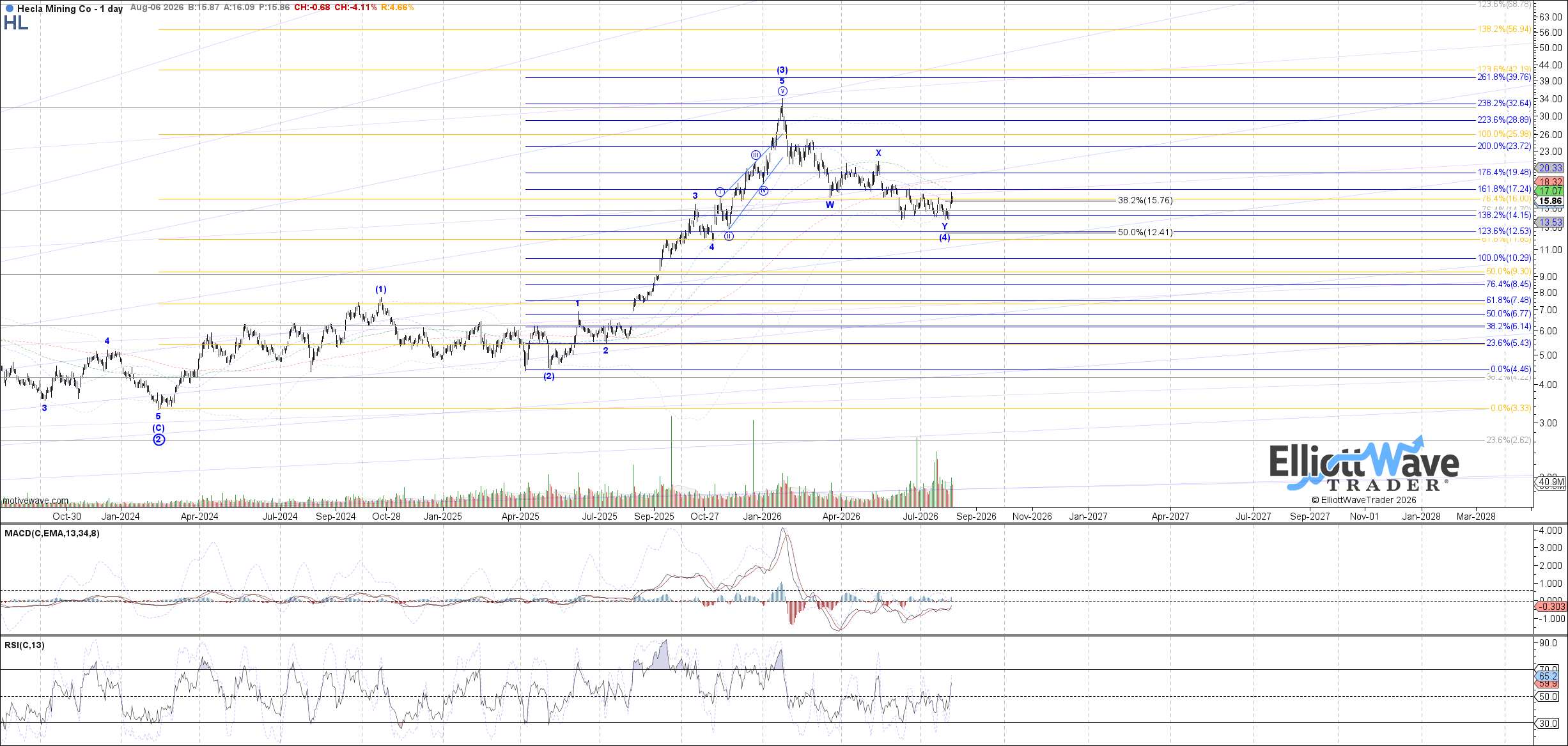Click the large HL ticker symbol
Screen dimensions: 1568x746
tap(16, 23)
